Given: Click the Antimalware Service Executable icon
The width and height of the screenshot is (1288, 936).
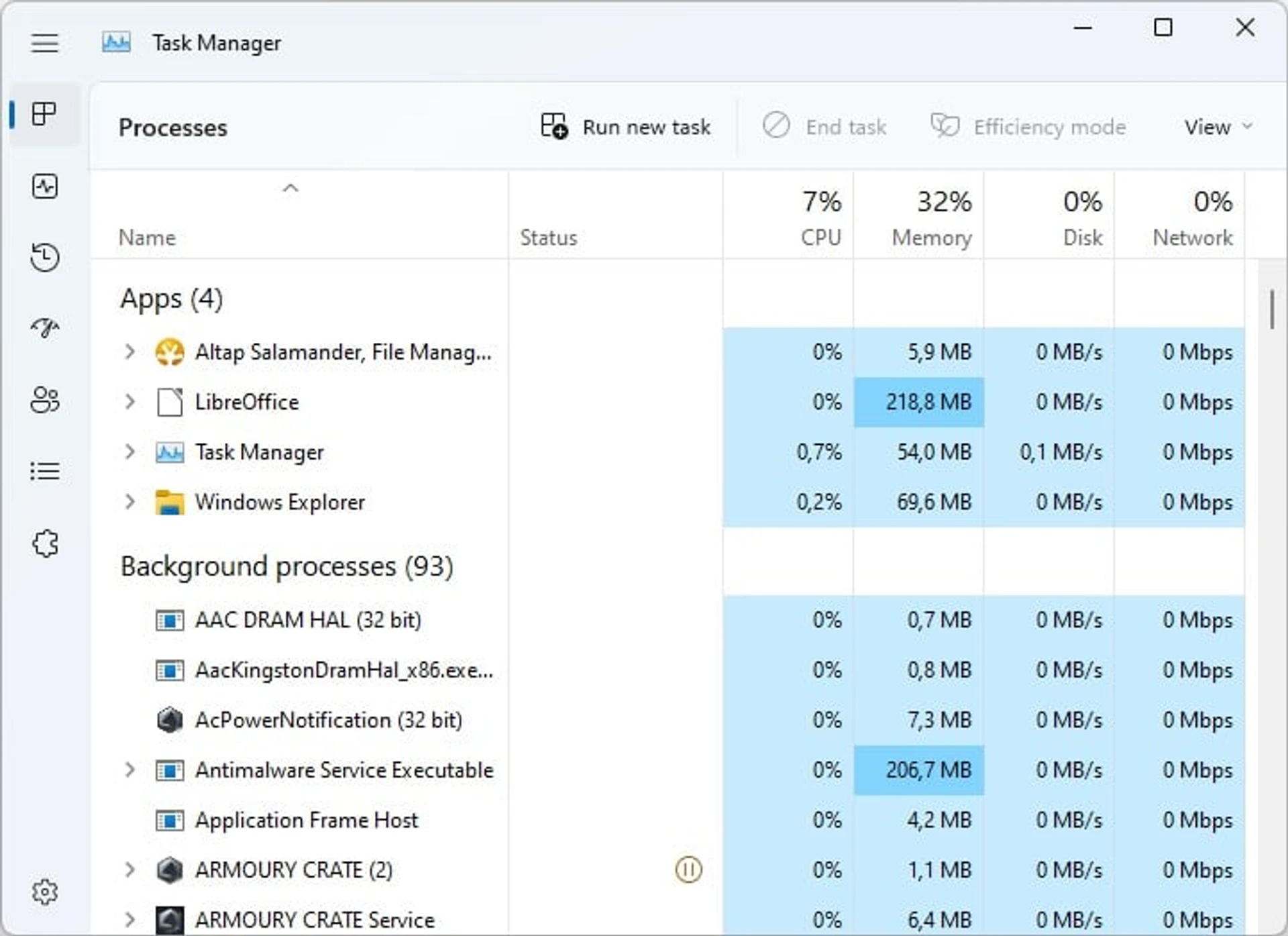Looking at the screenshot, I should [x=169, y=770].
